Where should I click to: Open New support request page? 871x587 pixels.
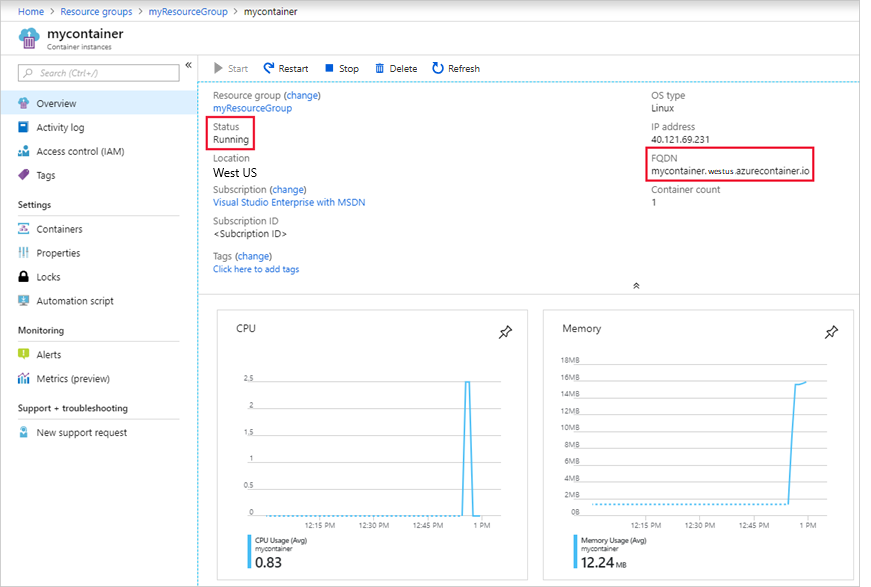[81, 433]
